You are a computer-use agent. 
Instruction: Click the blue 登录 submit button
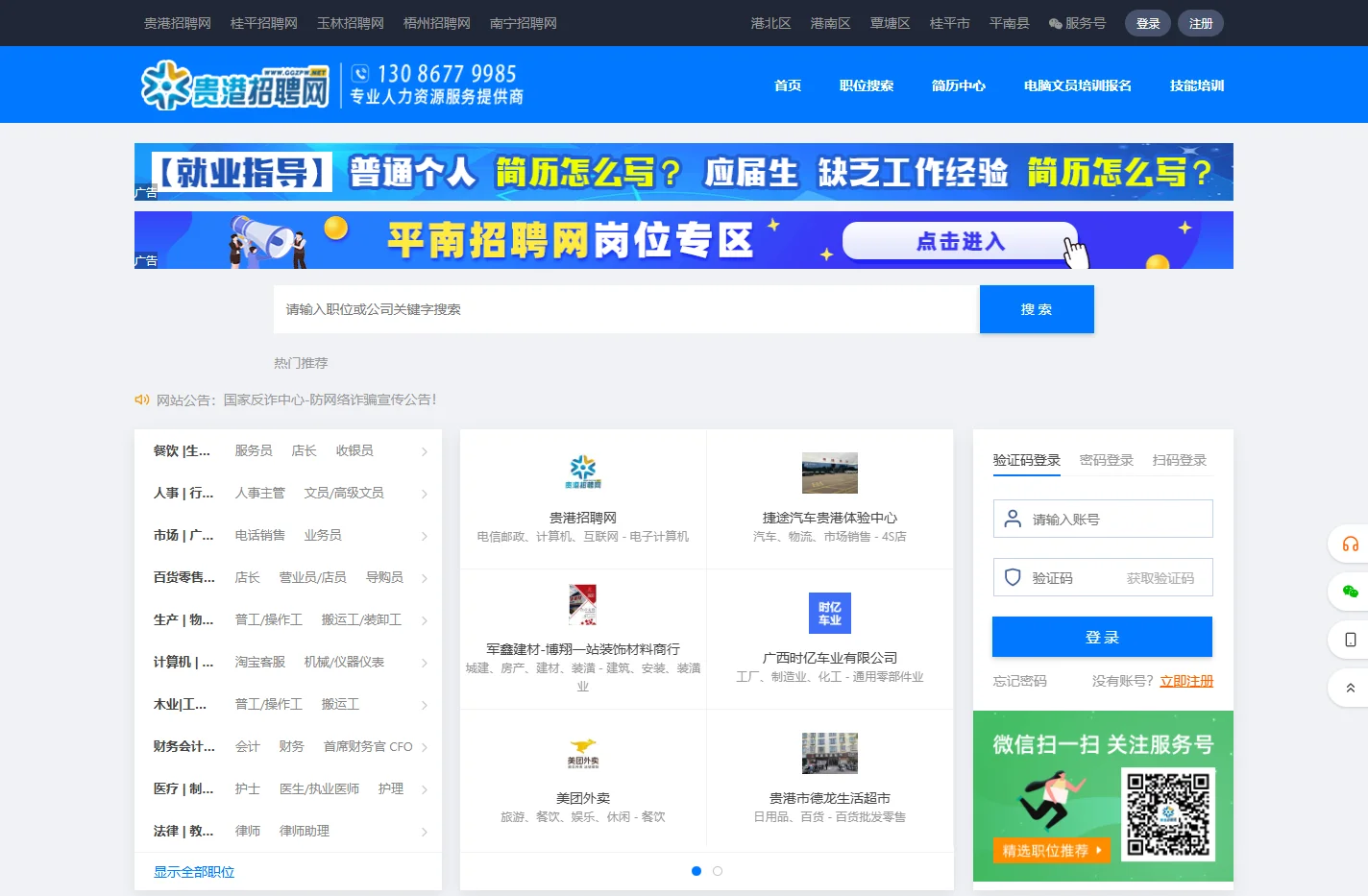pos(1102,637)
